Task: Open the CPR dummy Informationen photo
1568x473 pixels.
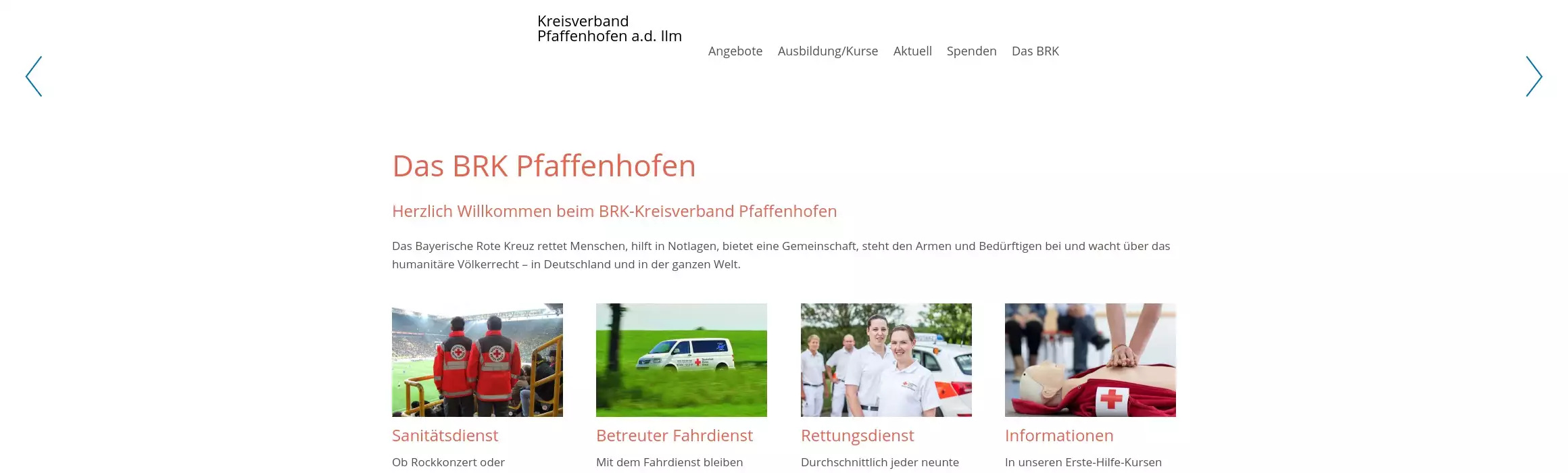Action: tap(1089, 359)
